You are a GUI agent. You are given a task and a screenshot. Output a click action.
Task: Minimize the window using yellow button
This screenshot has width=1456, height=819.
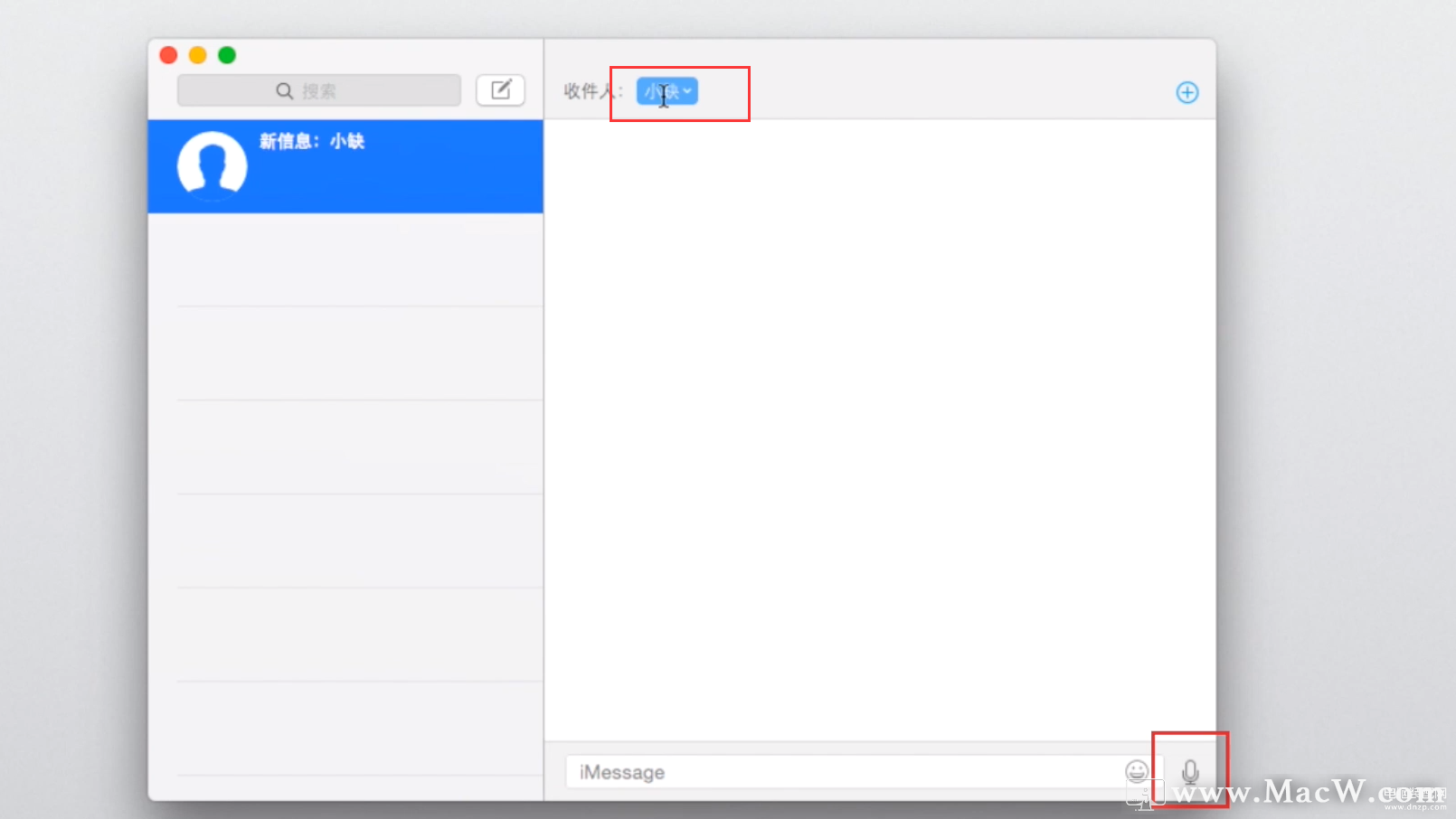(198, 55)
